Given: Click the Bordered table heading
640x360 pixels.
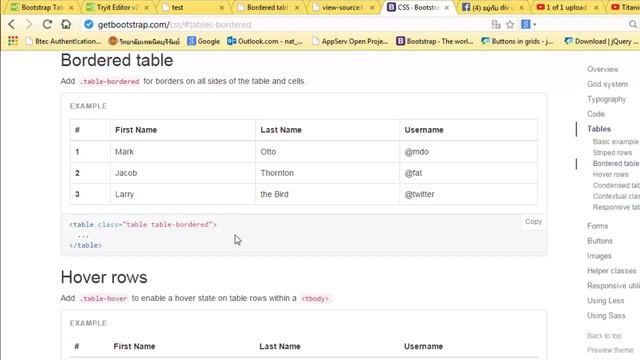Looking at the screenshot, I should click(117, 60).
